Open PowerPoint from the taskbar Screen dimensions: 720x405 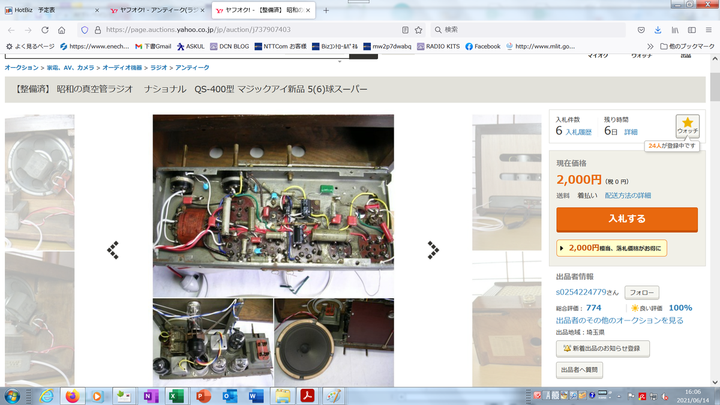[202, 396]
